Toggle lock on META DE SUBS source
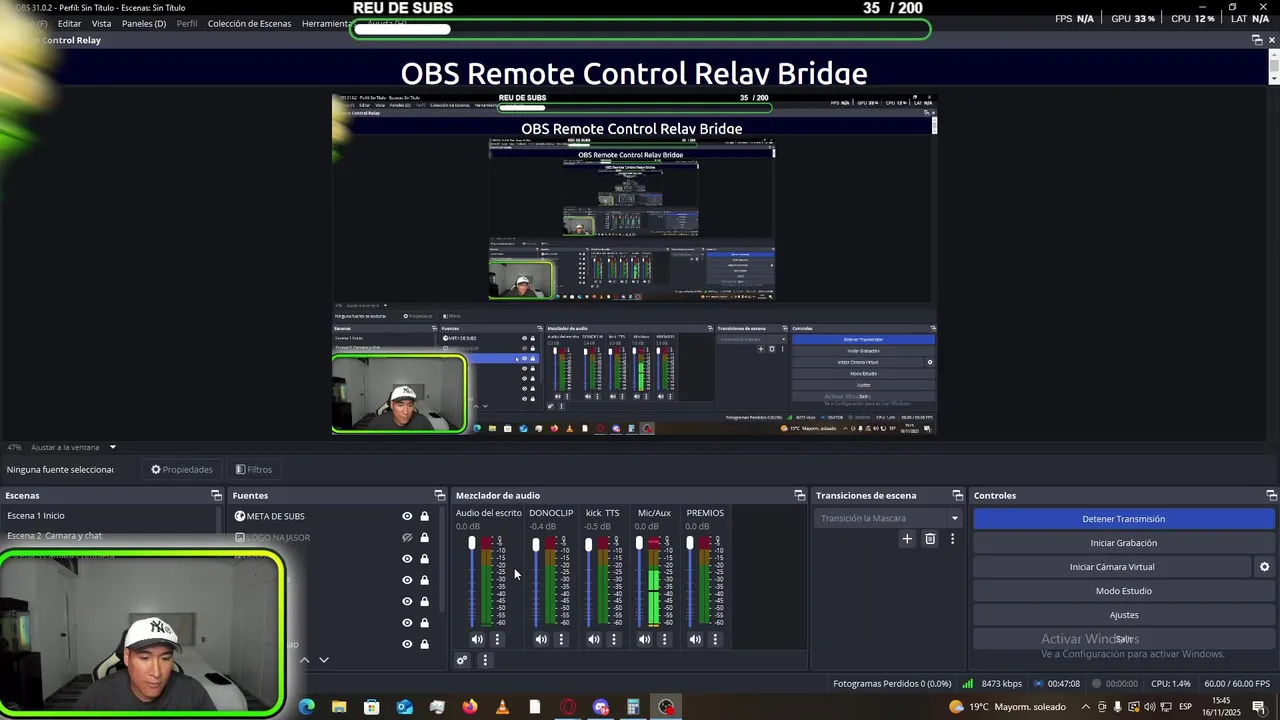The height and width of the screenshot is (720, 1280). tap(424, 516)
